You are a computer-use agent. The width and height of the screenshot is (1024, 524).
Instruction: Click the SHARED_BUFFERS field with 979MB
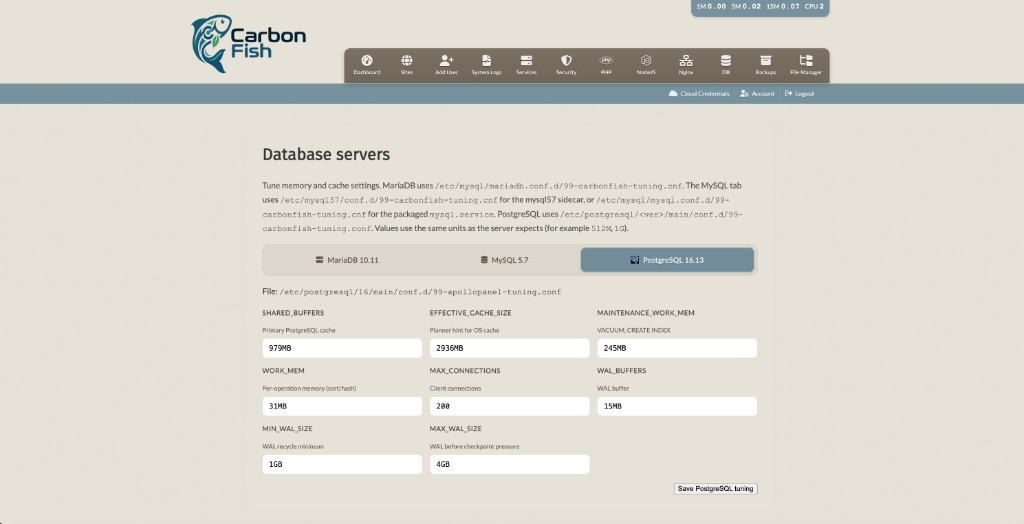[x=342, y=348]
